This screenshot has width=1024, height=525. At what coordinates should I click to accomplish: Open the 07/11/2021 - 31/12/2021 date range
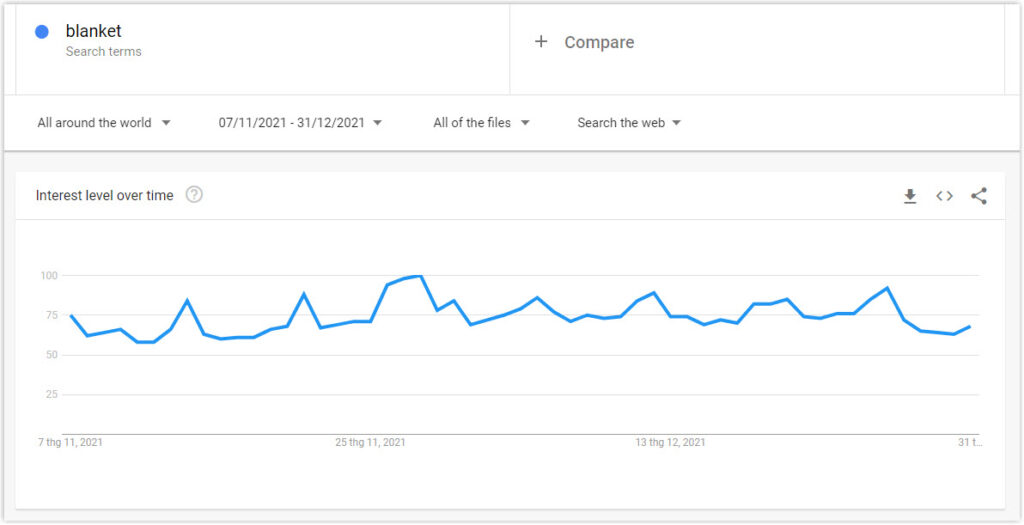(x=300, y=123)
